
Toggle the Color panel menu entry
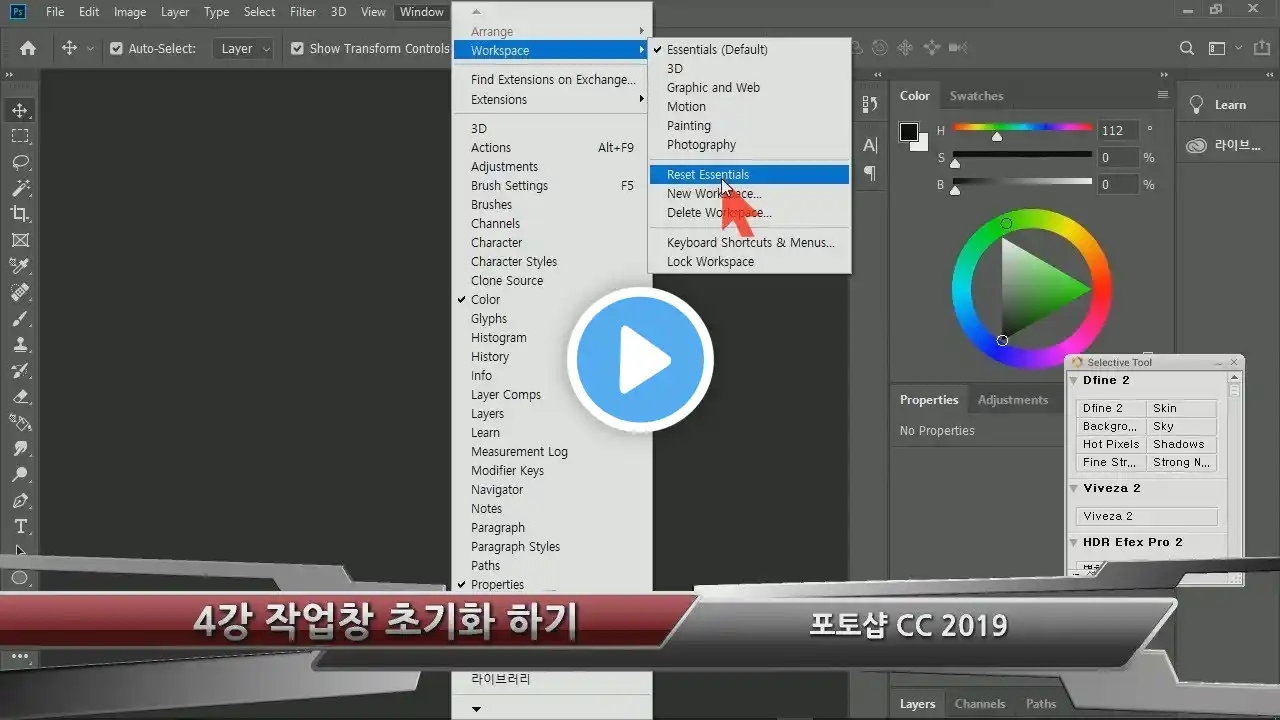pos(552,300)
